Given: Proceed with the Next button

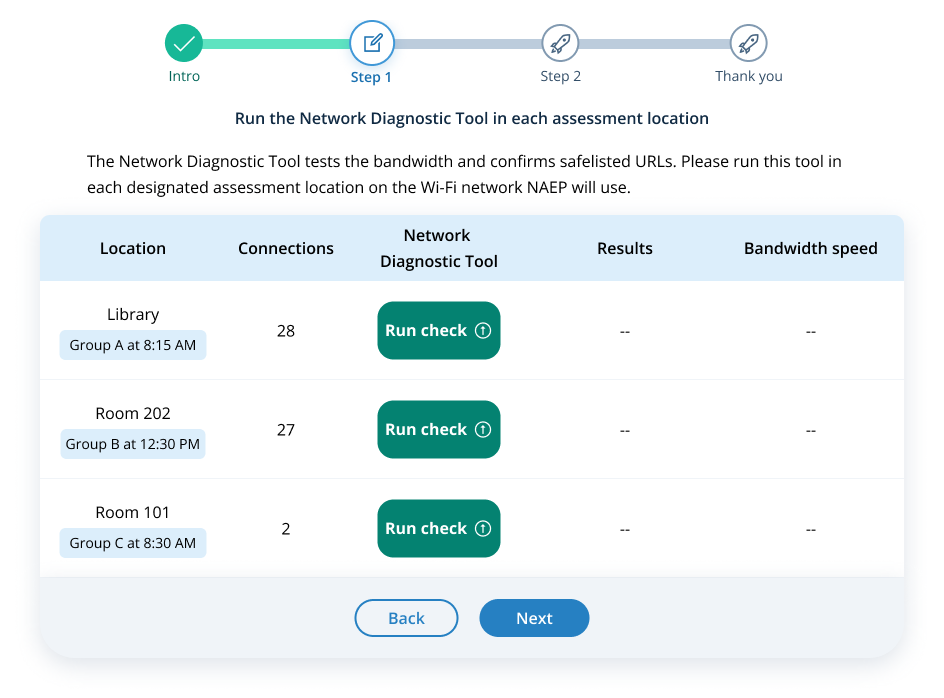Looking at the screenshot, I should [534, 618].
